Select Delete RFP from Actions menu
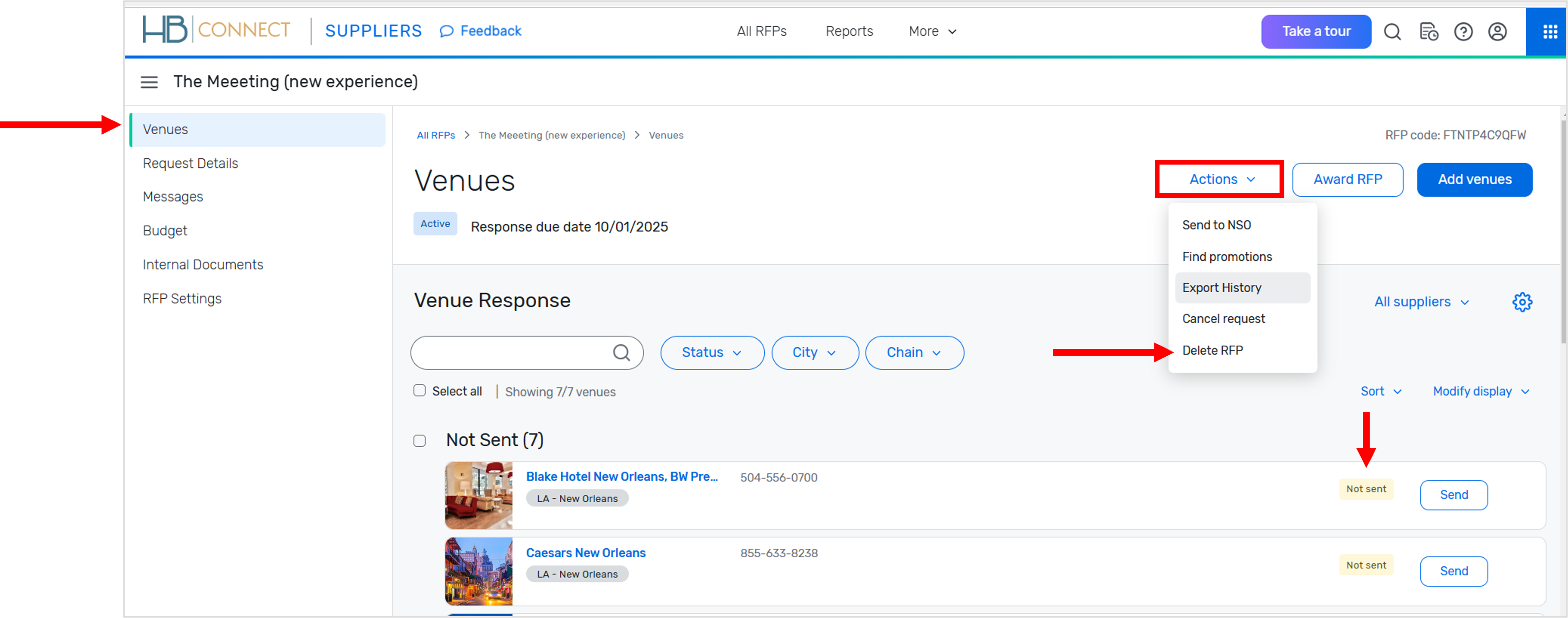Viewport: 1568px width, 618px height. click(x=1212, y=351)
